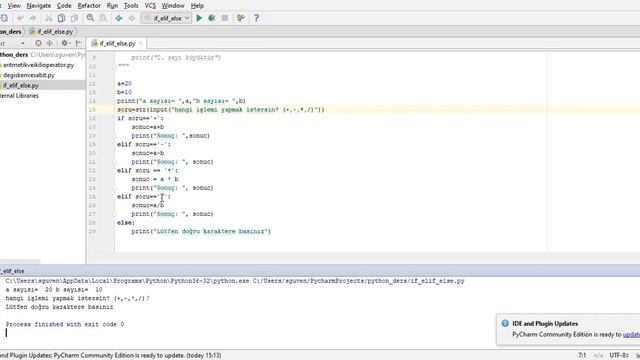The image size is (640, 360).
Task: Click the Help question mark icon
Action: point(256,18)
